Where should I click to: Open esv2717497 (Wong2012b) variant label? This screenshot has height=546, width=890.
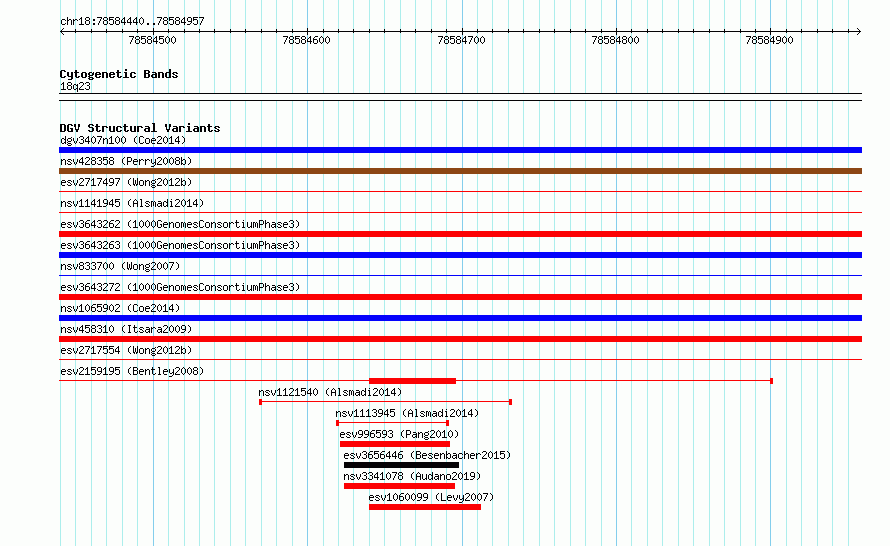tap(126, 182)
